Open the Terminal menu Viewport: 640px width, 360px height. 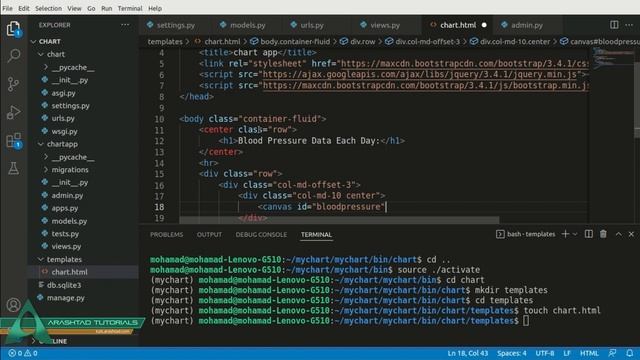pos(130,8)
